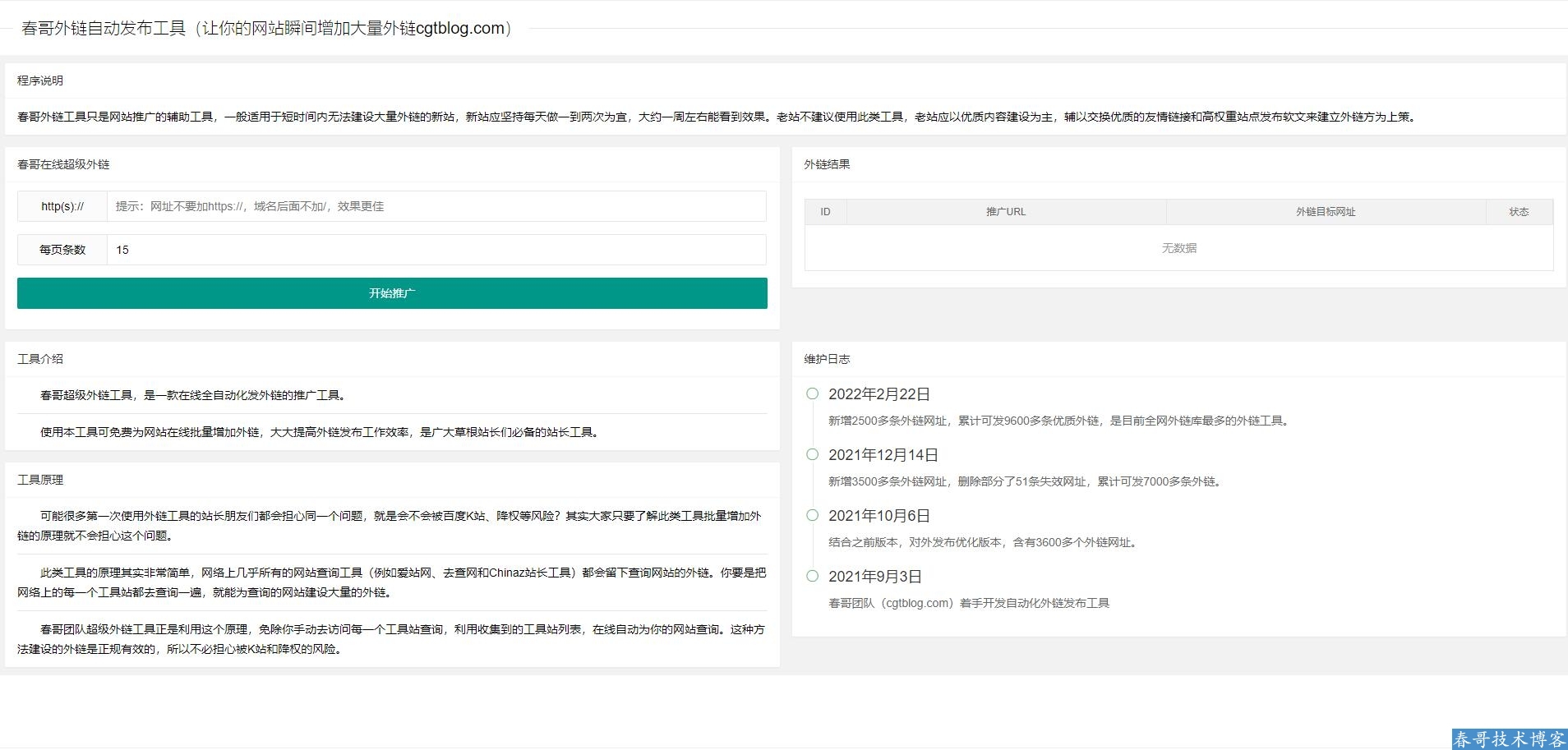
Task: Select the 外链目标网址 column header
Action: 1326,212
